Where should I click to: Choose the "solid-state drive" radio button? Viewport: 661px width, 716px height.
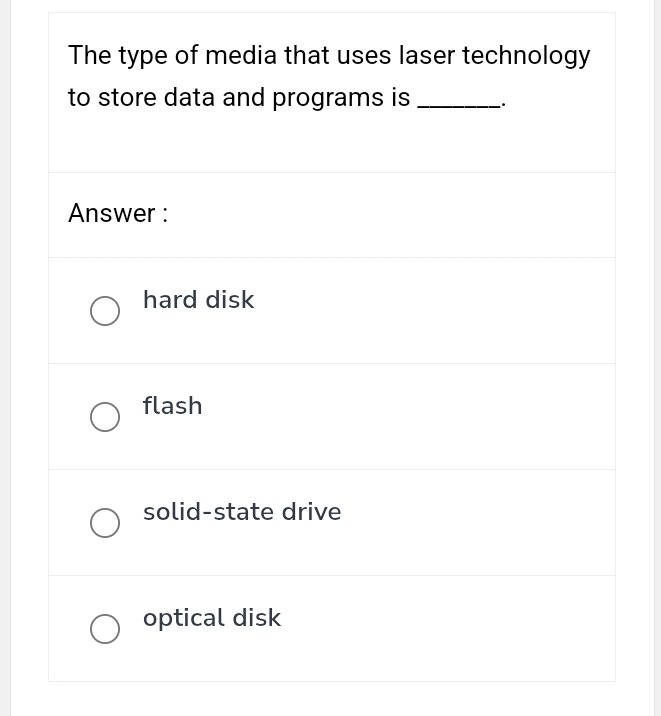105,523
